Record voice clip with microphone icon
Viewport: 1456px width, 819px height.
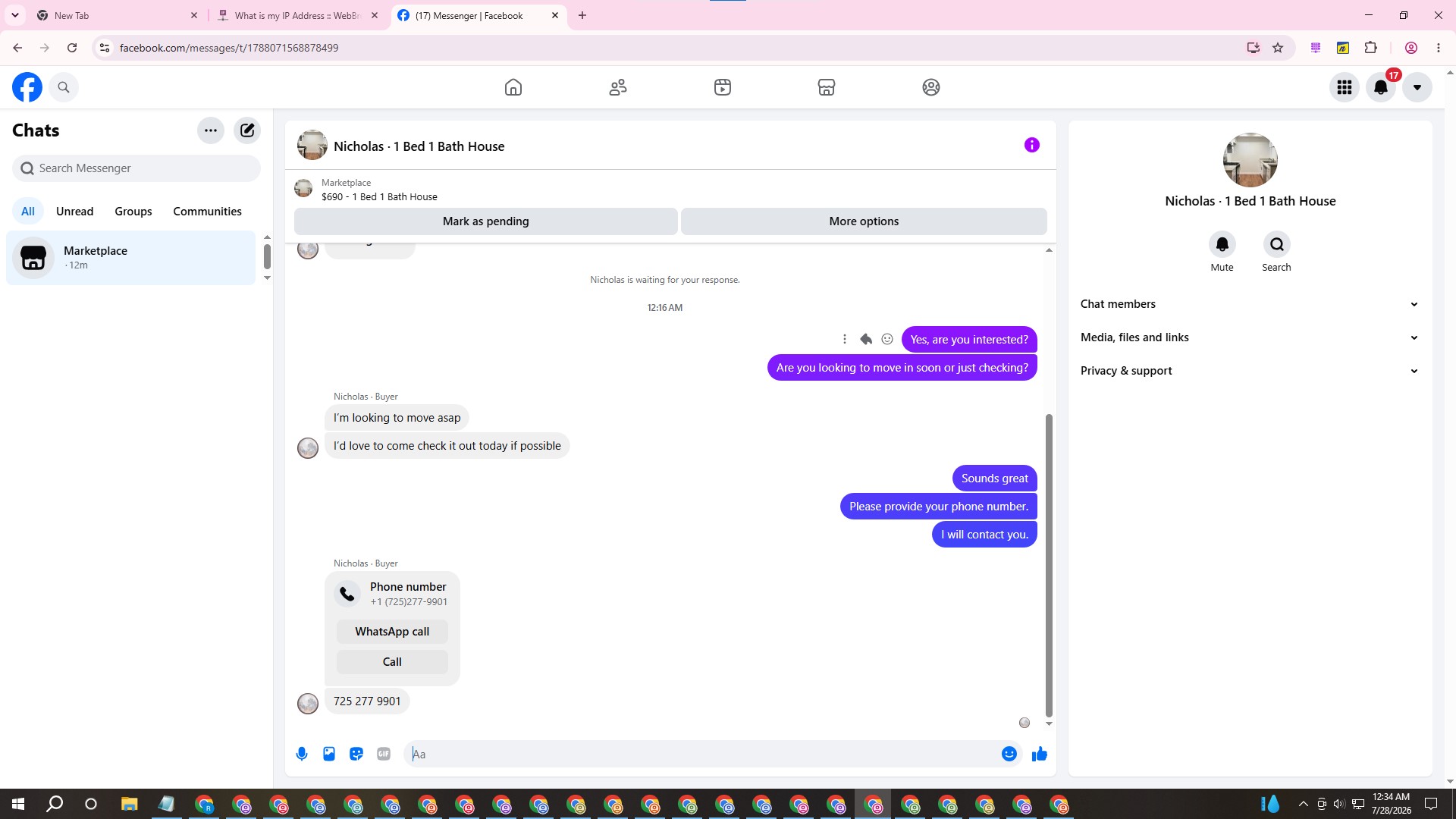[302, 754]
